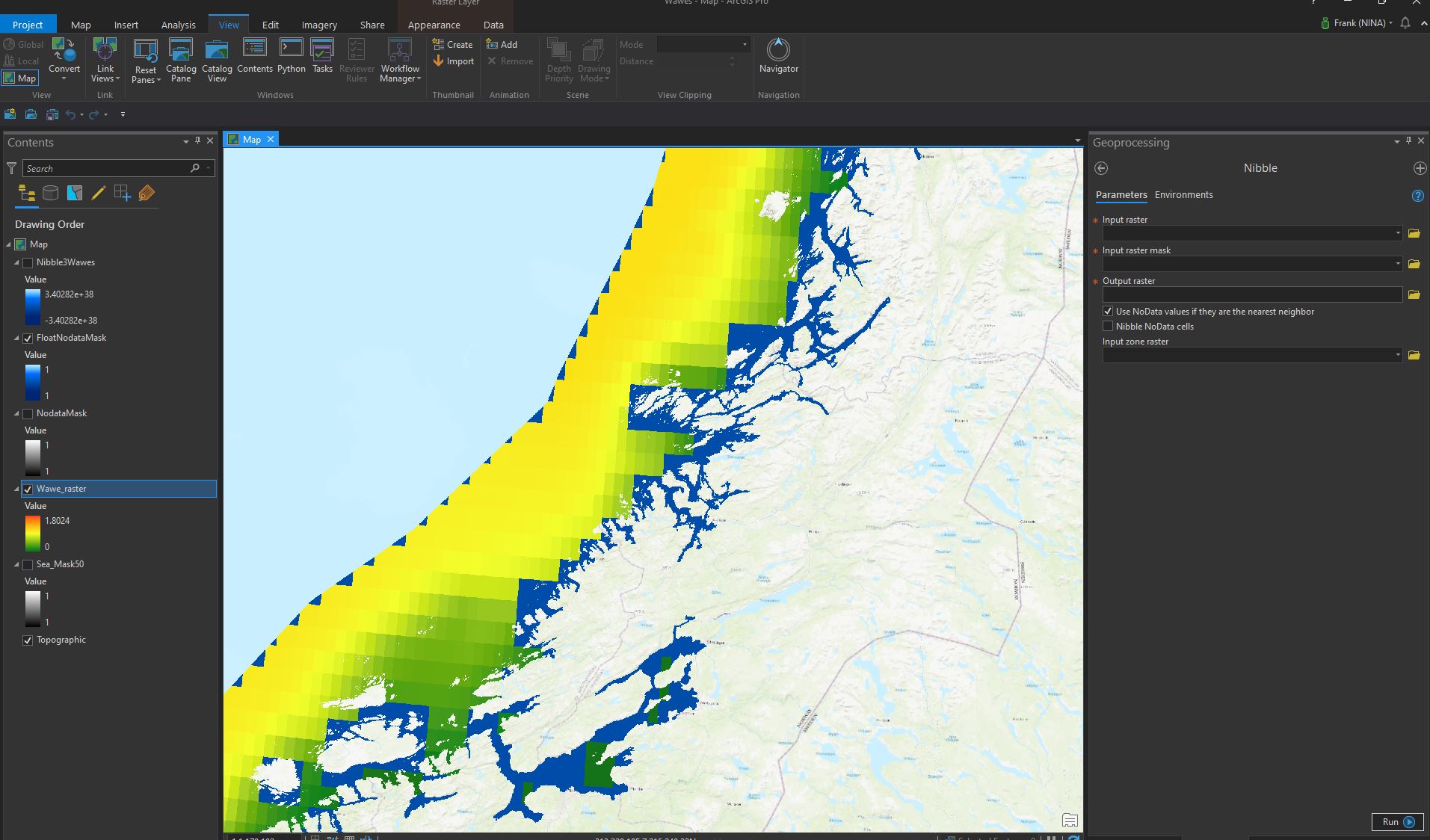This screenshot has height=840, width=1430.
Task: Click the Wawe_raster color ramp symbol
Action: pos(32,534)
